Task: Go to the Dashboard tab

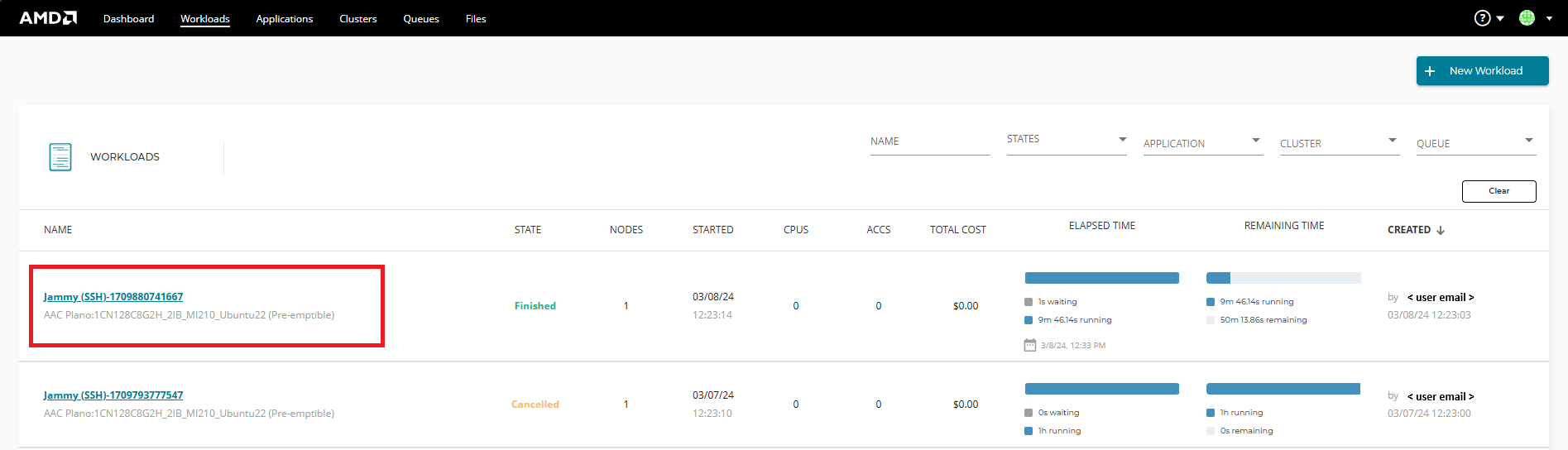Action: pyautogui.click(x=128, y=18)
